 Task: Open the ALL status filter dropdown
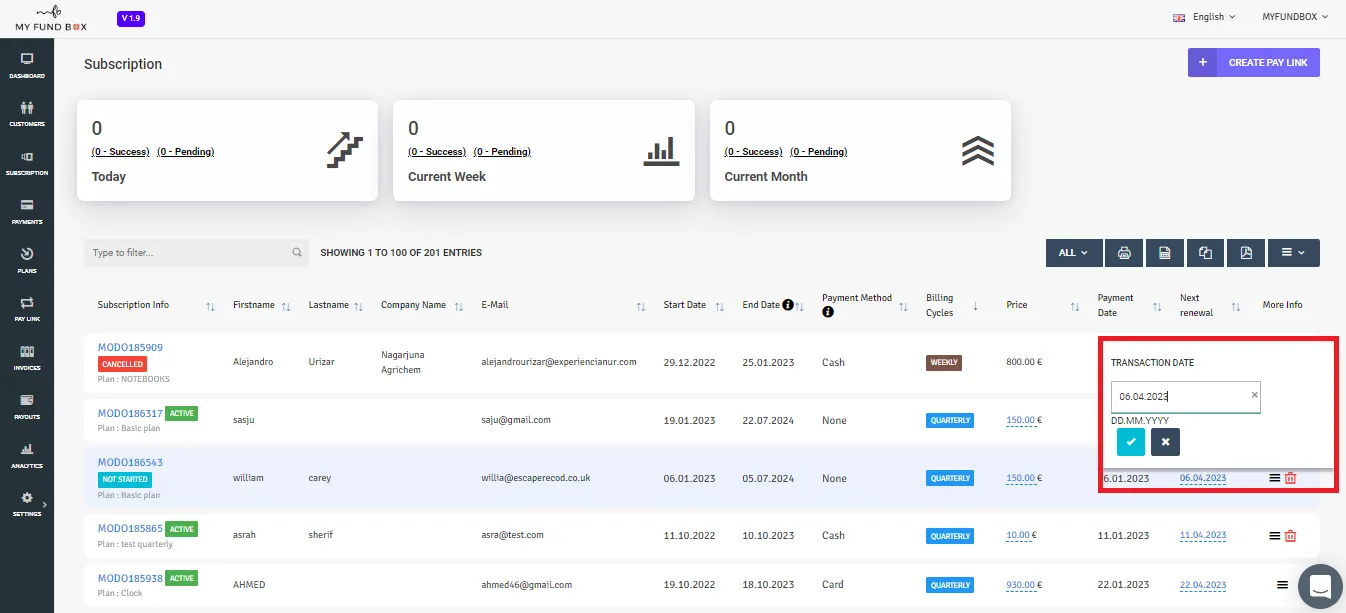pos(1074,253)
